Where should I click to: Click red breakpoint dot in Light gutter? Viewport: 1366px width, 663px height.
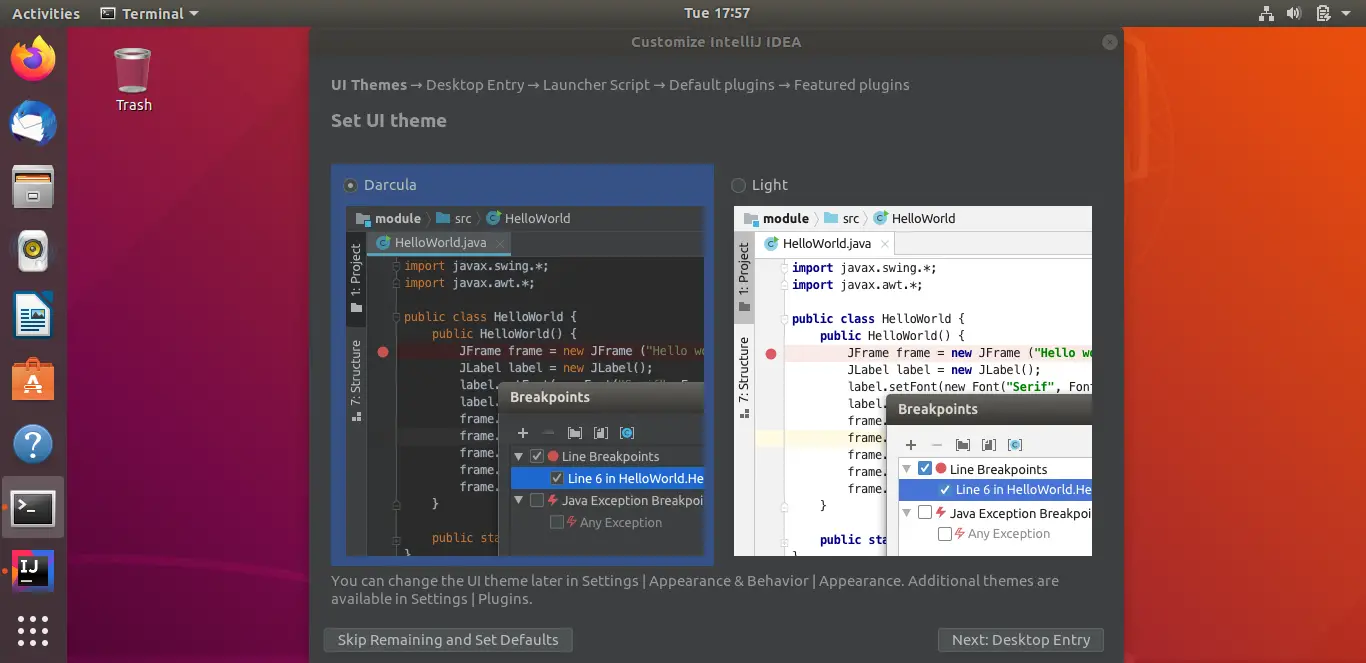[770, 353]
